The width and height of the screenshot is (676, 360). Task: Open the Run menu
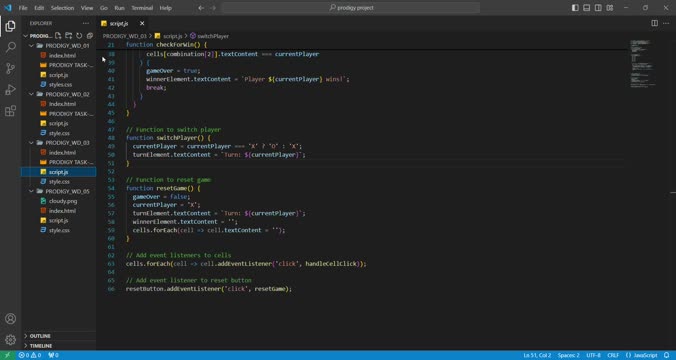pos(119,8)
